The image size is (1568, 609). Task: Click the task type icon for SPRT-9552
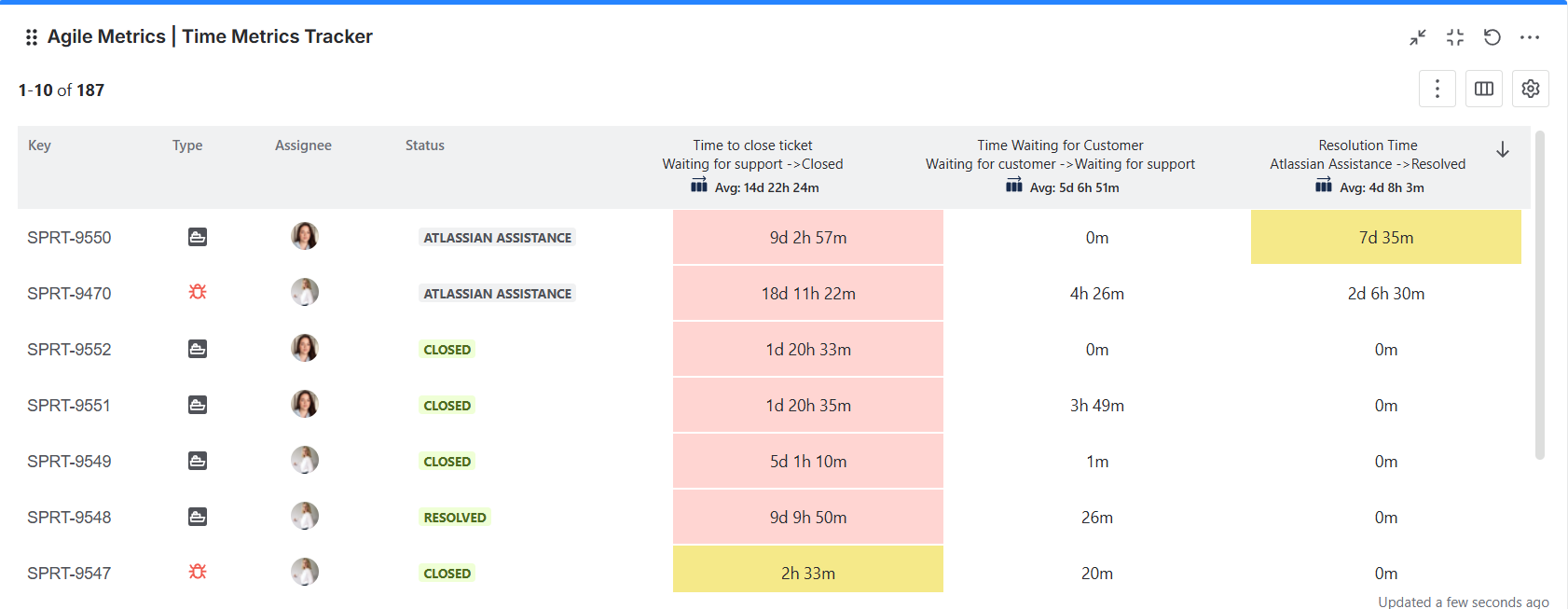tap(198, 349)
